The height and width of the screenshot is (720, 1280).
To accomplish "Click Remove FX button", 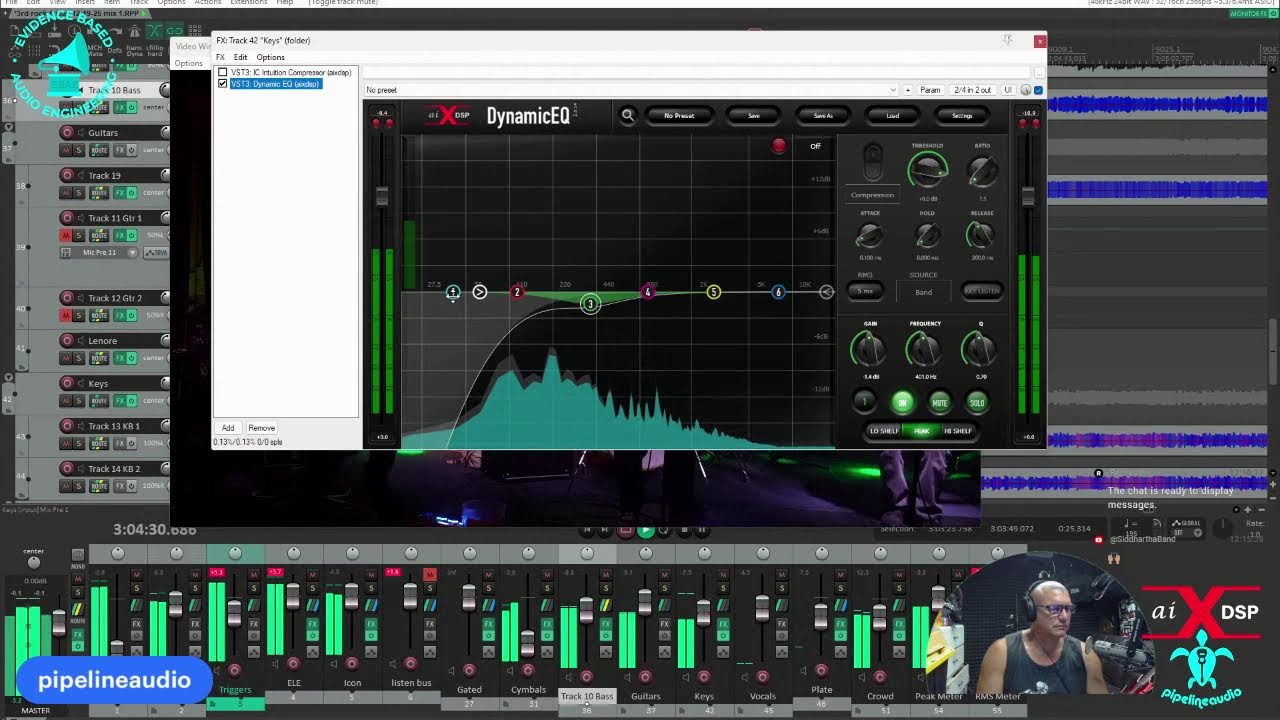I will tap(261, 428).
